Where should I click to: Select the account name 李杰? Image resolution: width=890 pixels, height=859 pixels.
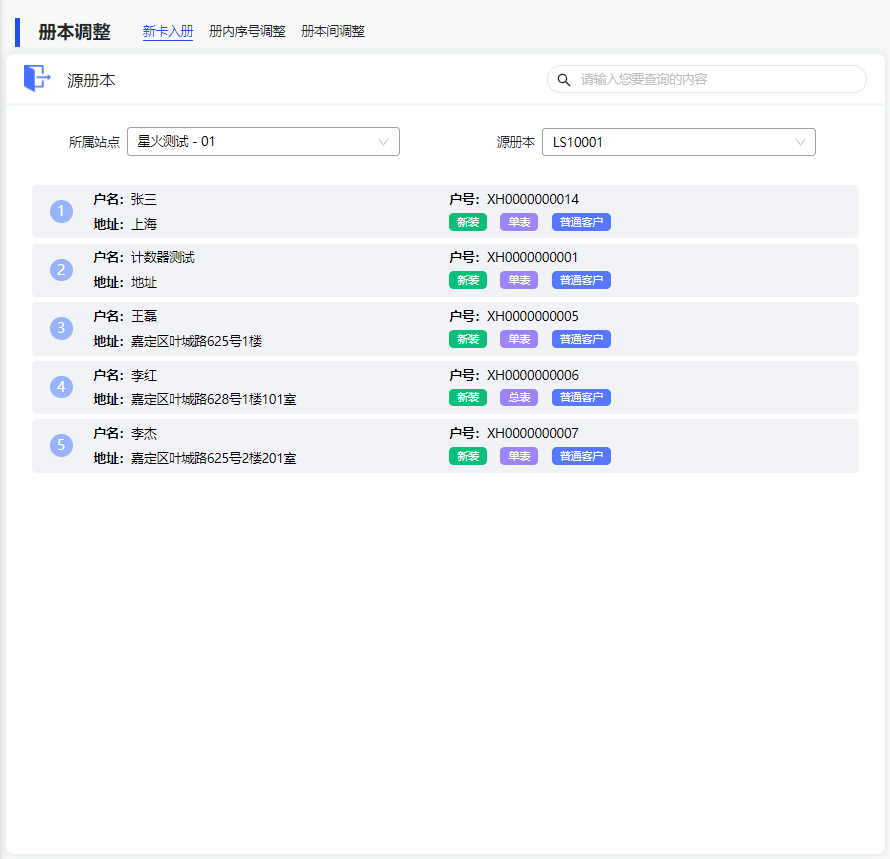coord(144,434)
